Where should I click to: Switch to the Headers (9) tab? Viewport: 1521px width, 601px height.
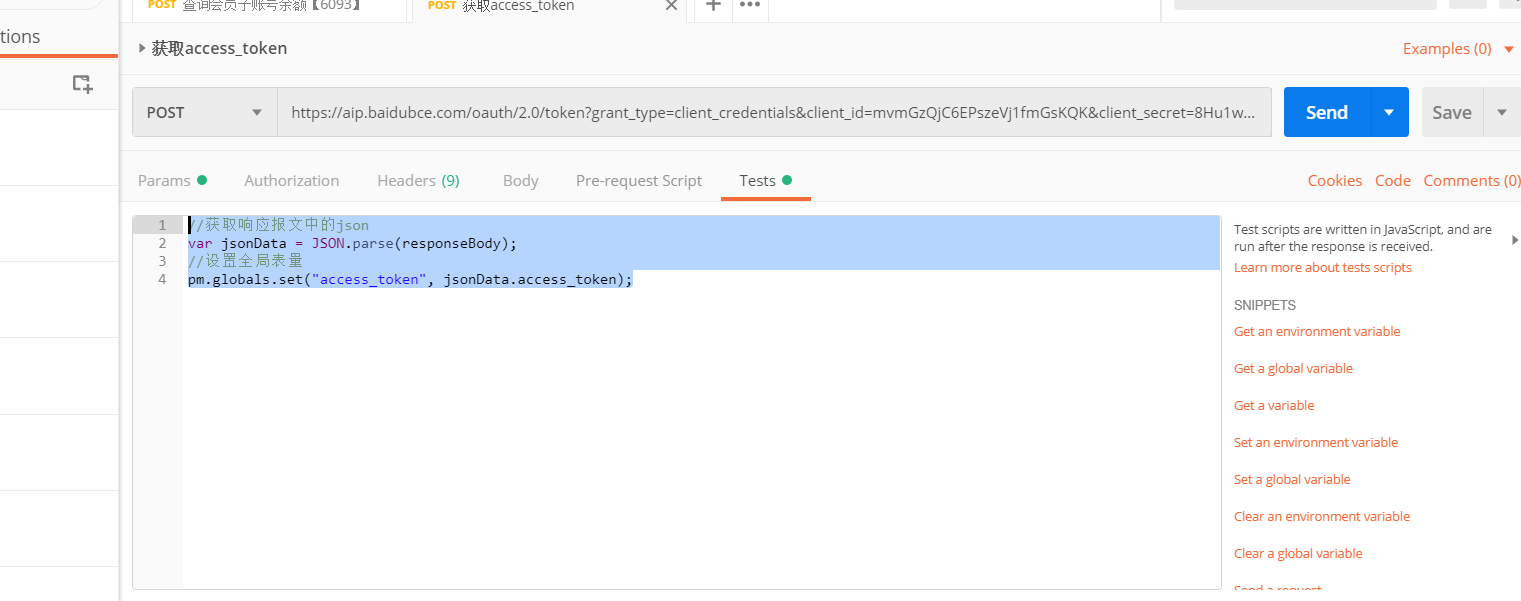pyautogui.click(x=418, y=181)
